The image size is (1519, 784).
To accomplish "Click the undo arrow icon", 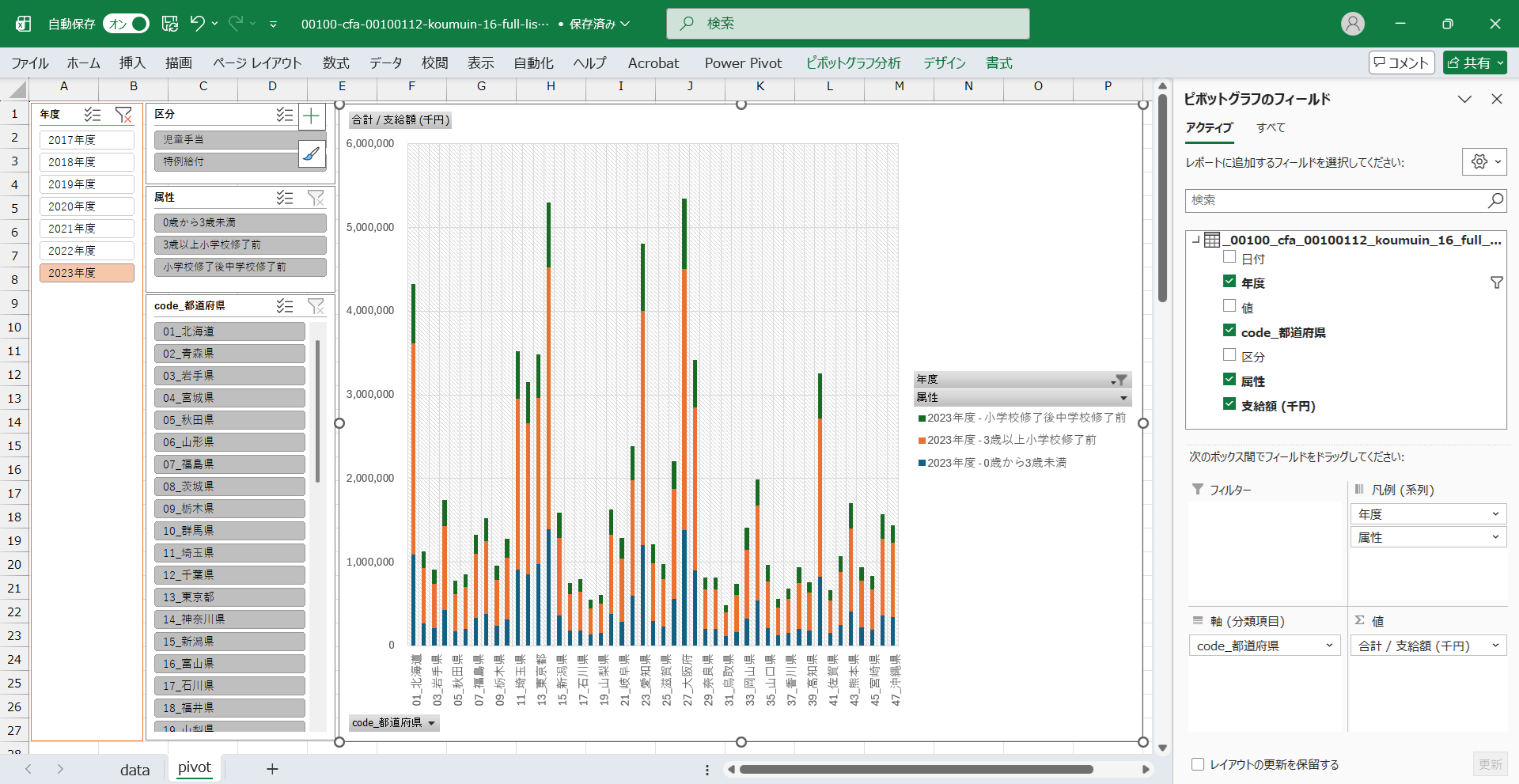I will click(x=198, y=24).
